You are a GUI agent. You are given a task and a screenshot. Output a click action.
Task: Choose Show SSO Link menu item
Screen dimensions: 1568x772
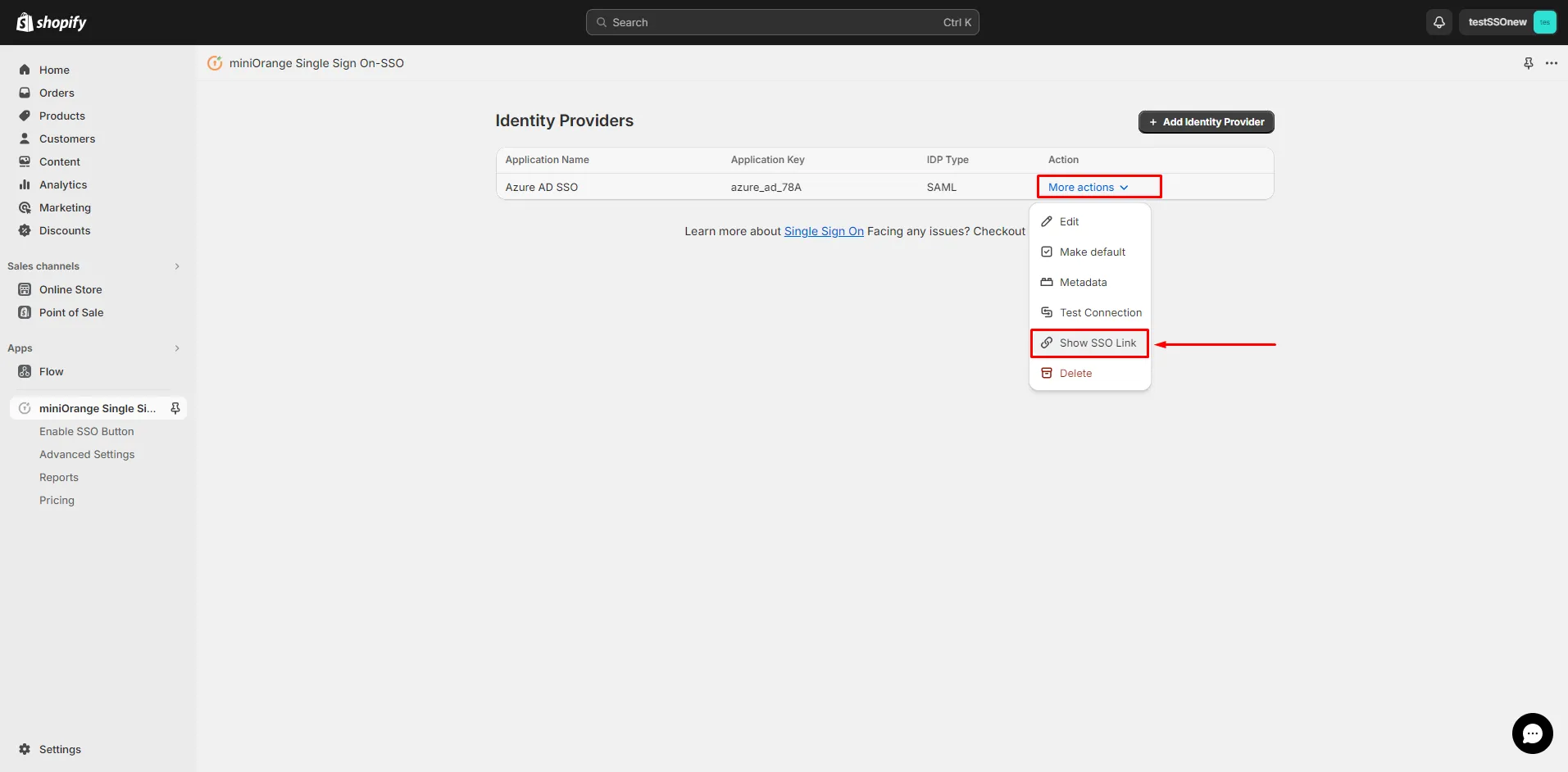coord(1089,343)
